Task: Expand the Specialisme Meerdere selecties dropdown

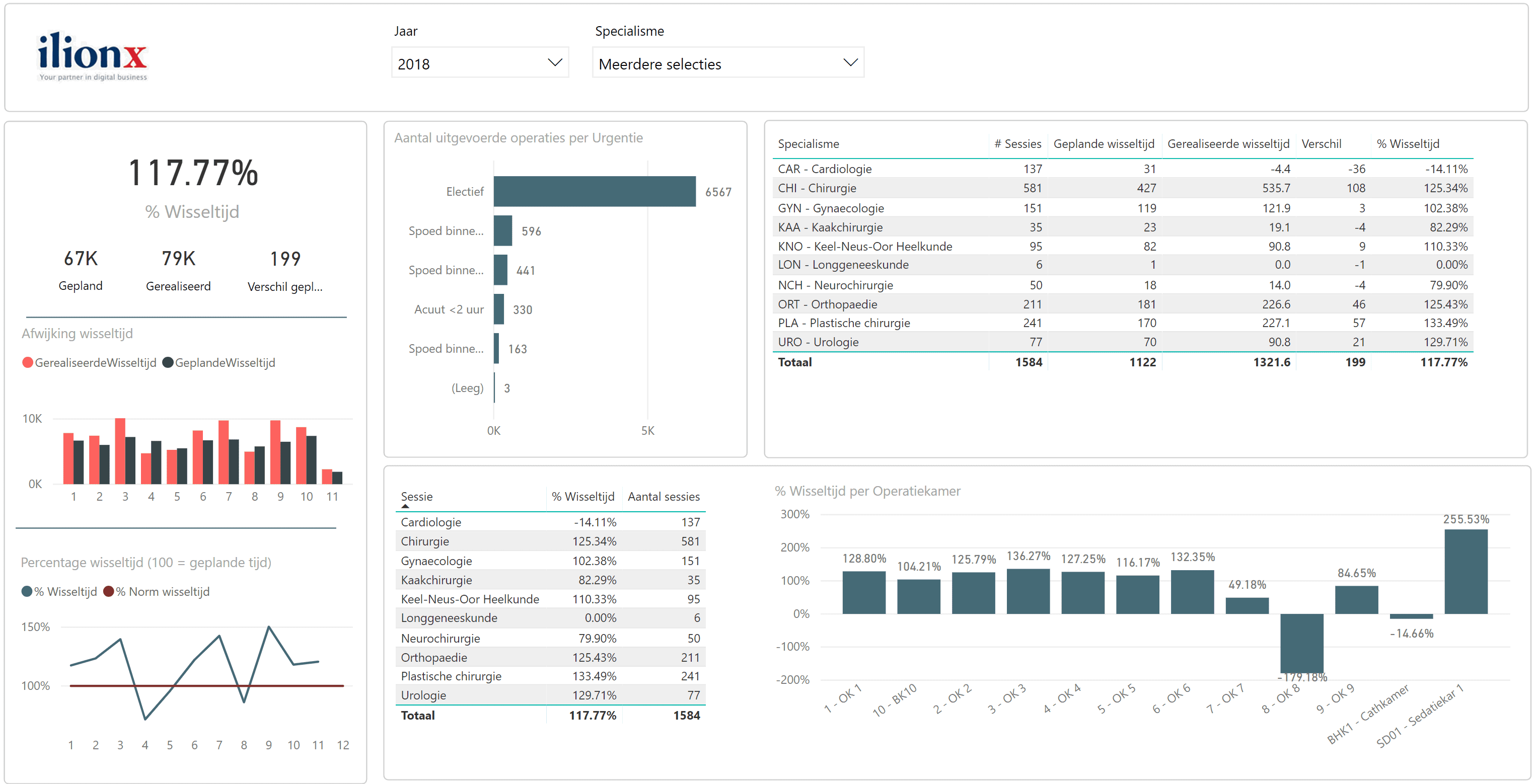Action: (851, 62)
